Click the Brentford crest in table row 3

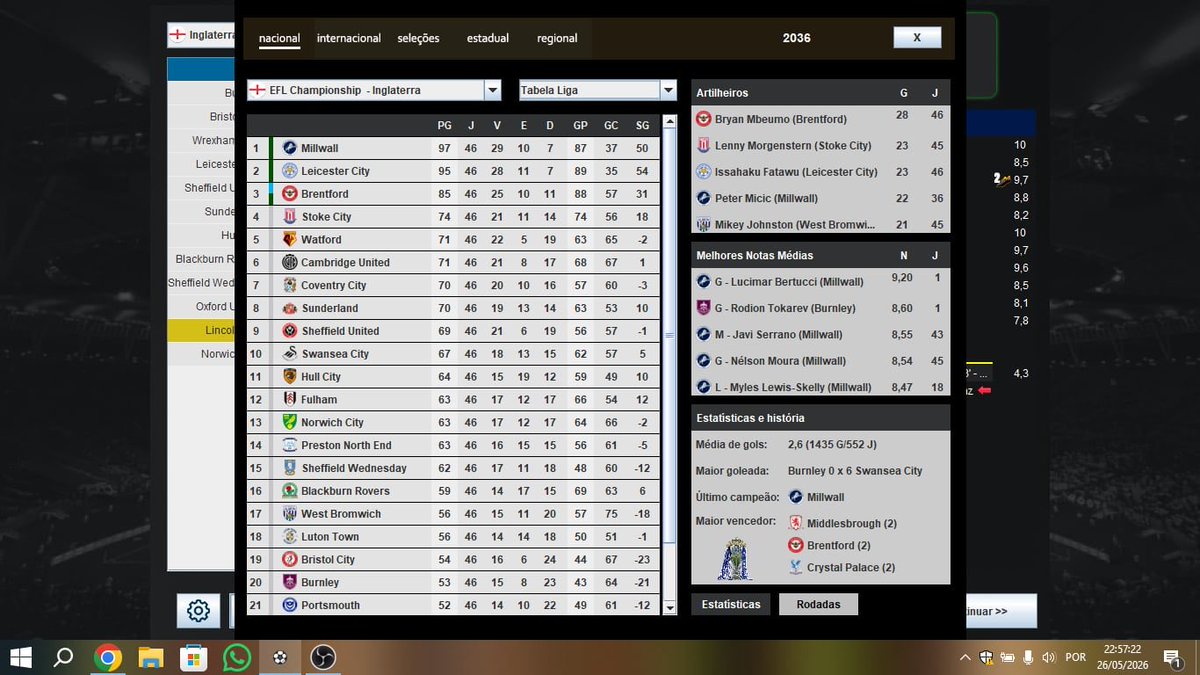[290, 194]
